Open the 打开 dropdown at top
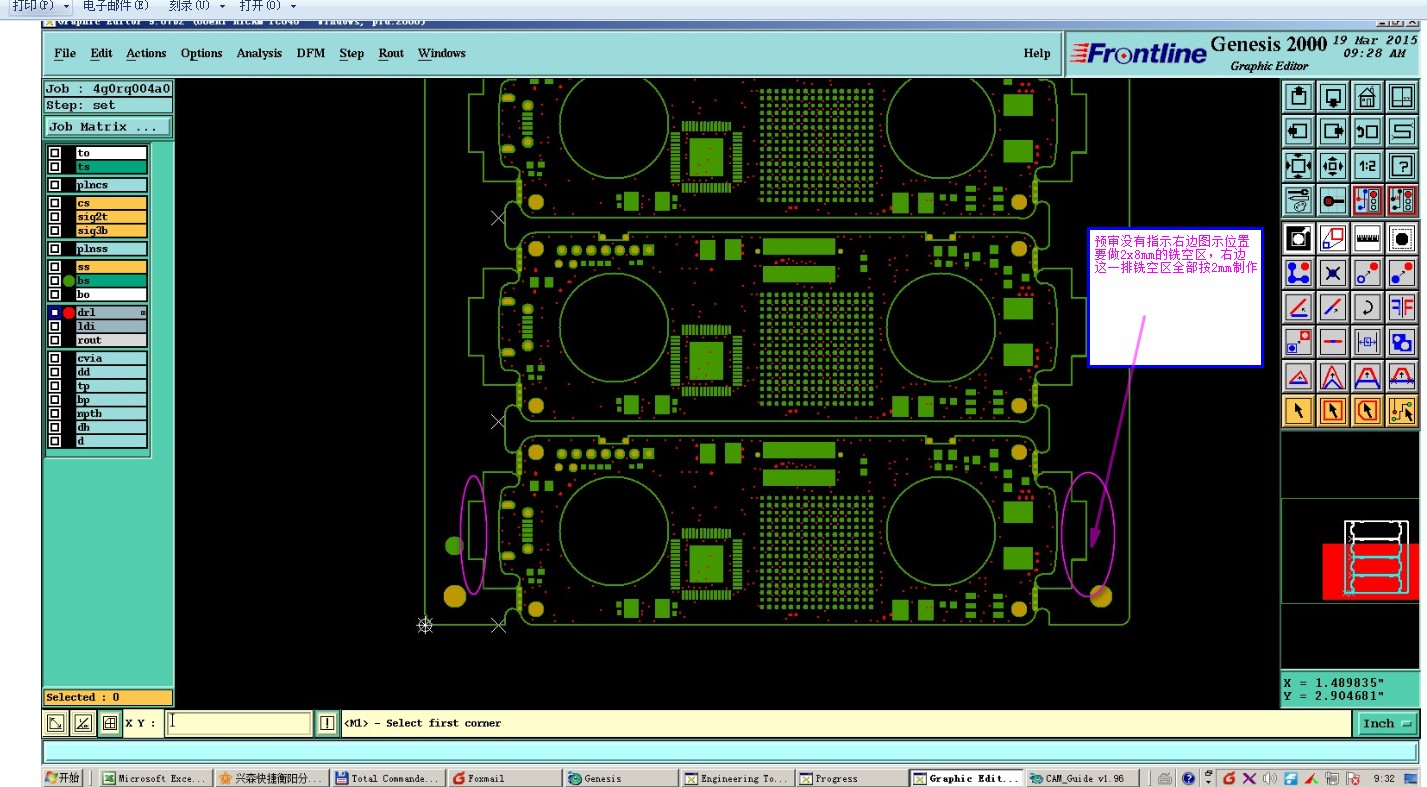This screenshot has width=1427, height=787. pyautogui.click(x=268, y=6)
